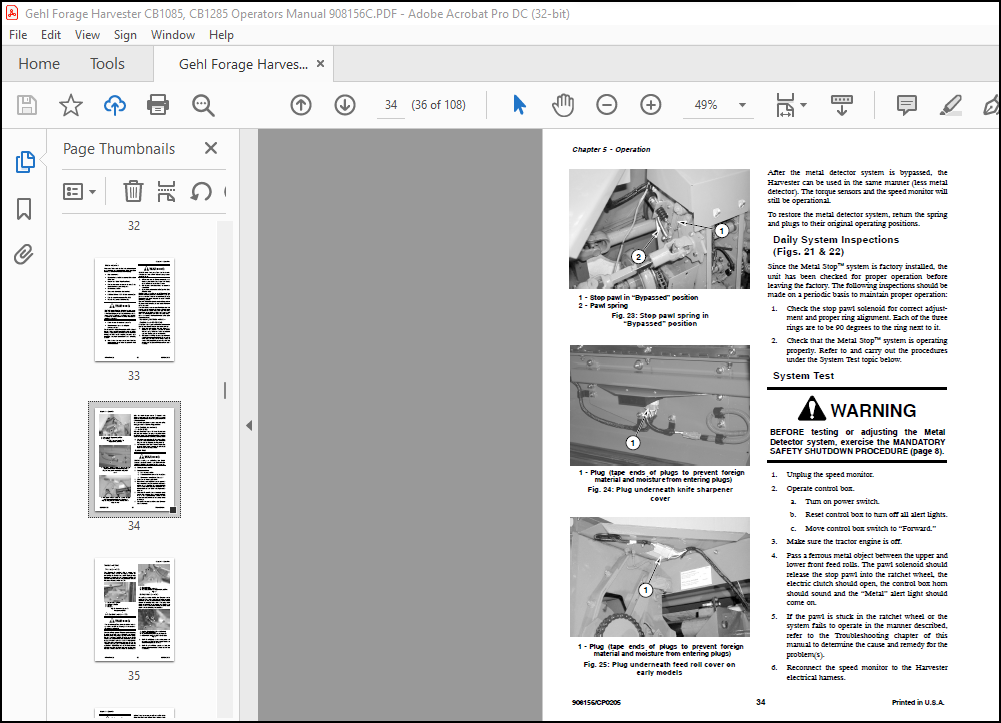
Task: Expand fit page options dropdown arrow
Action: [x=804, y=105]
